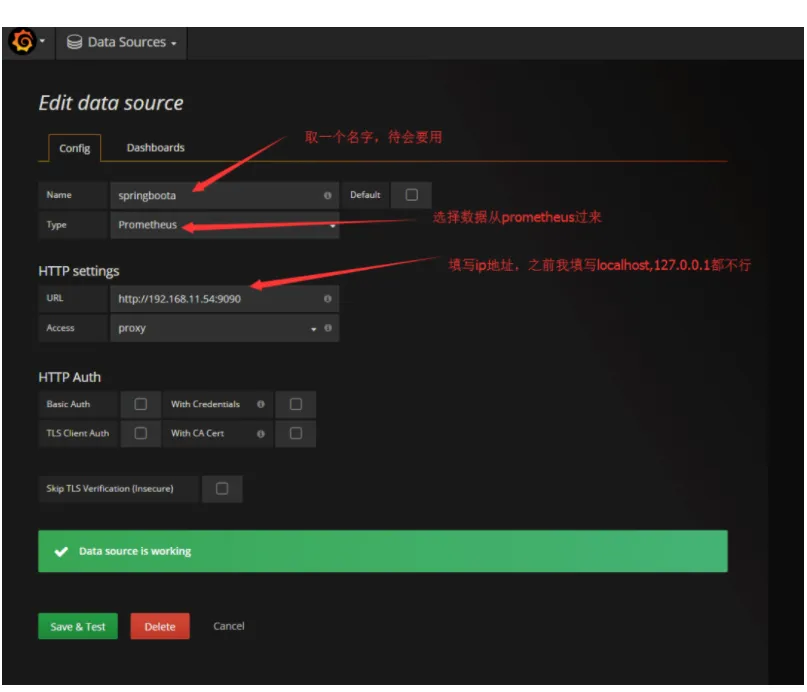Click the checkmark icon in green alert

click(x=61, y=552)
